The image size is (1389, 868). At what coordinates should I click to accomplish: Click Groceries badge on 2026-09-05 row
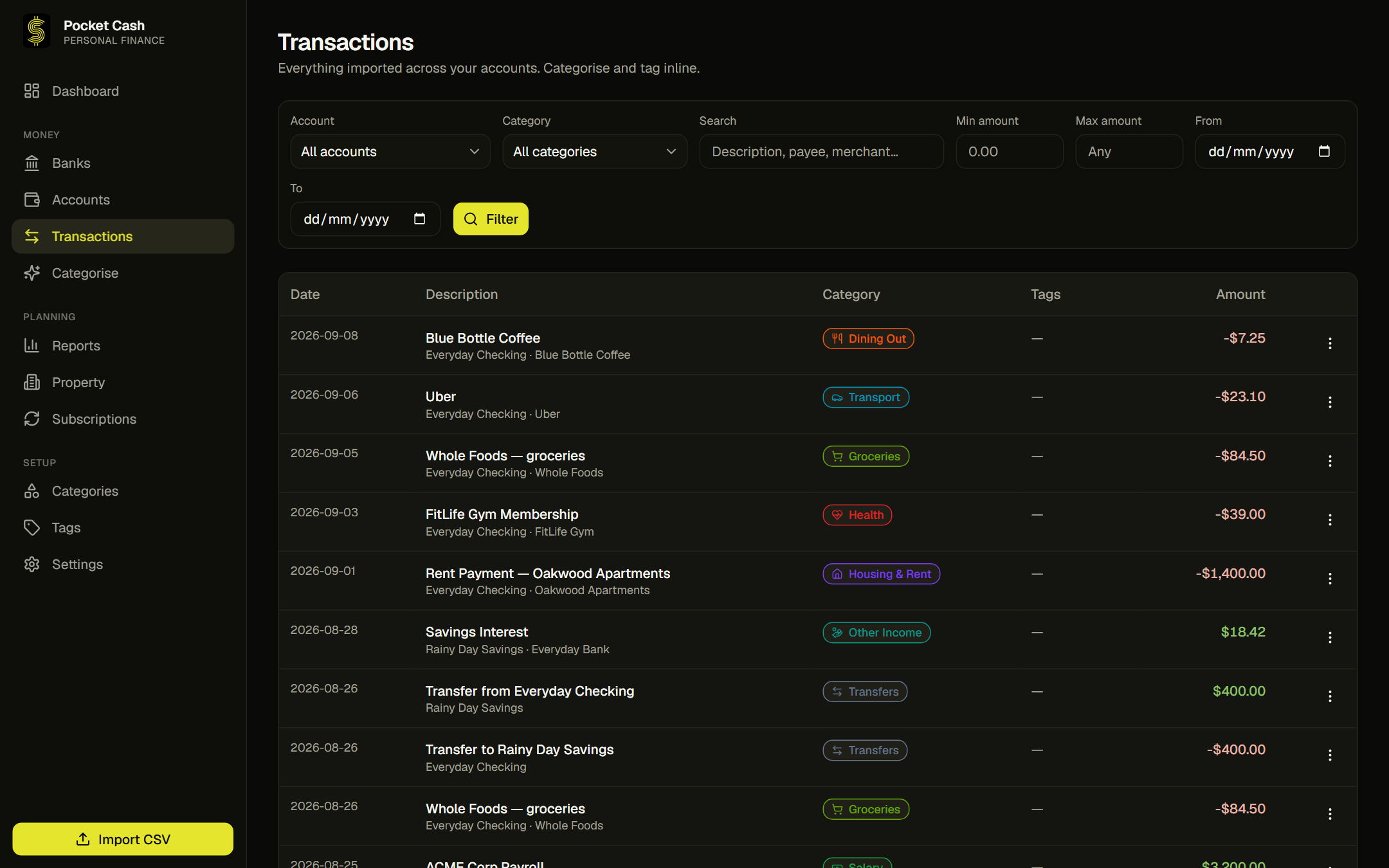[866, 457]
